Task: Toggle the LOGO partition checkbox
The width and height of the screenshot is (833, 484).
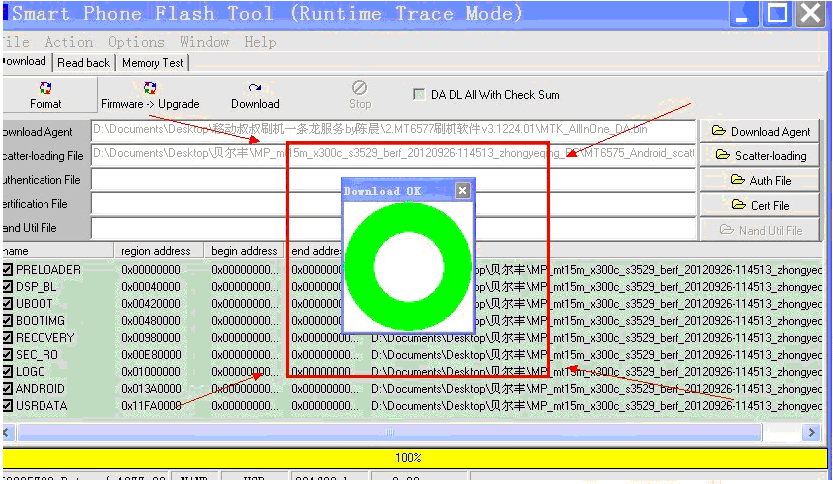Action: coord(7,371)
